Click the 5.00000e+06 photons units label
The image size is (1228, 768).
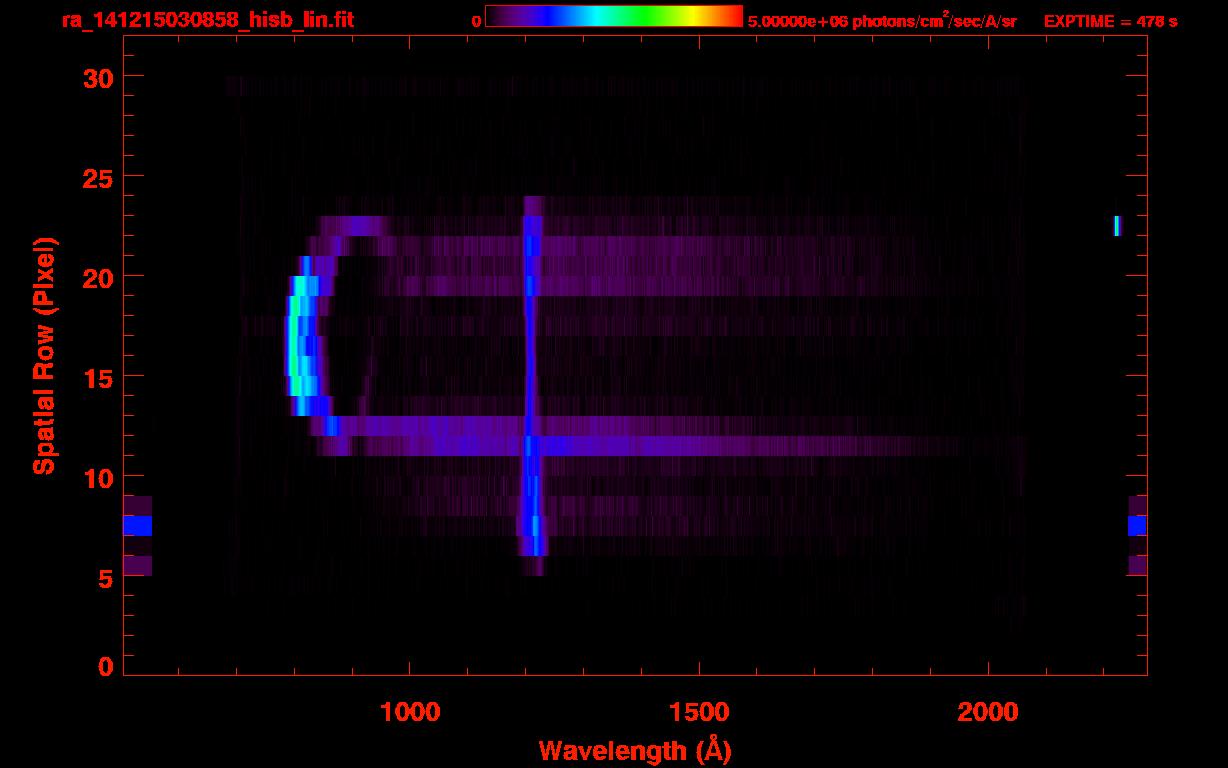pyautogui.click(x=882, y=21)
